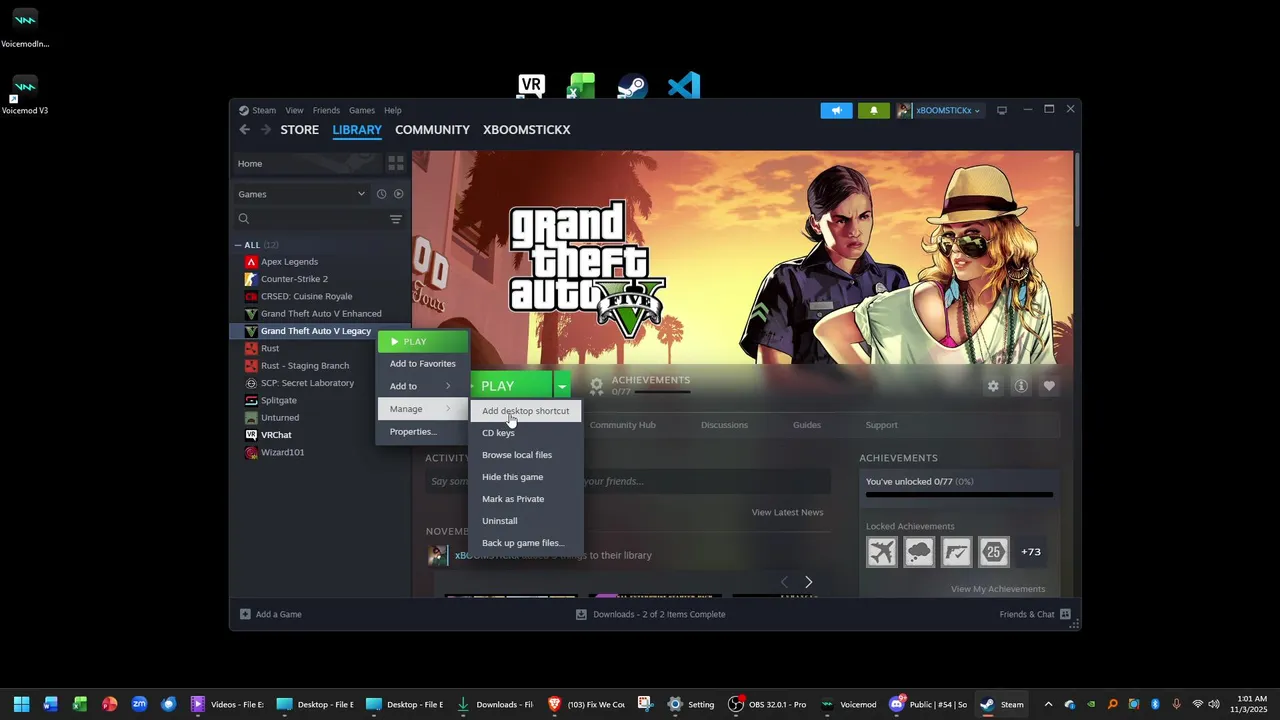Switch to the LIBRARY tab

[357, 130]
